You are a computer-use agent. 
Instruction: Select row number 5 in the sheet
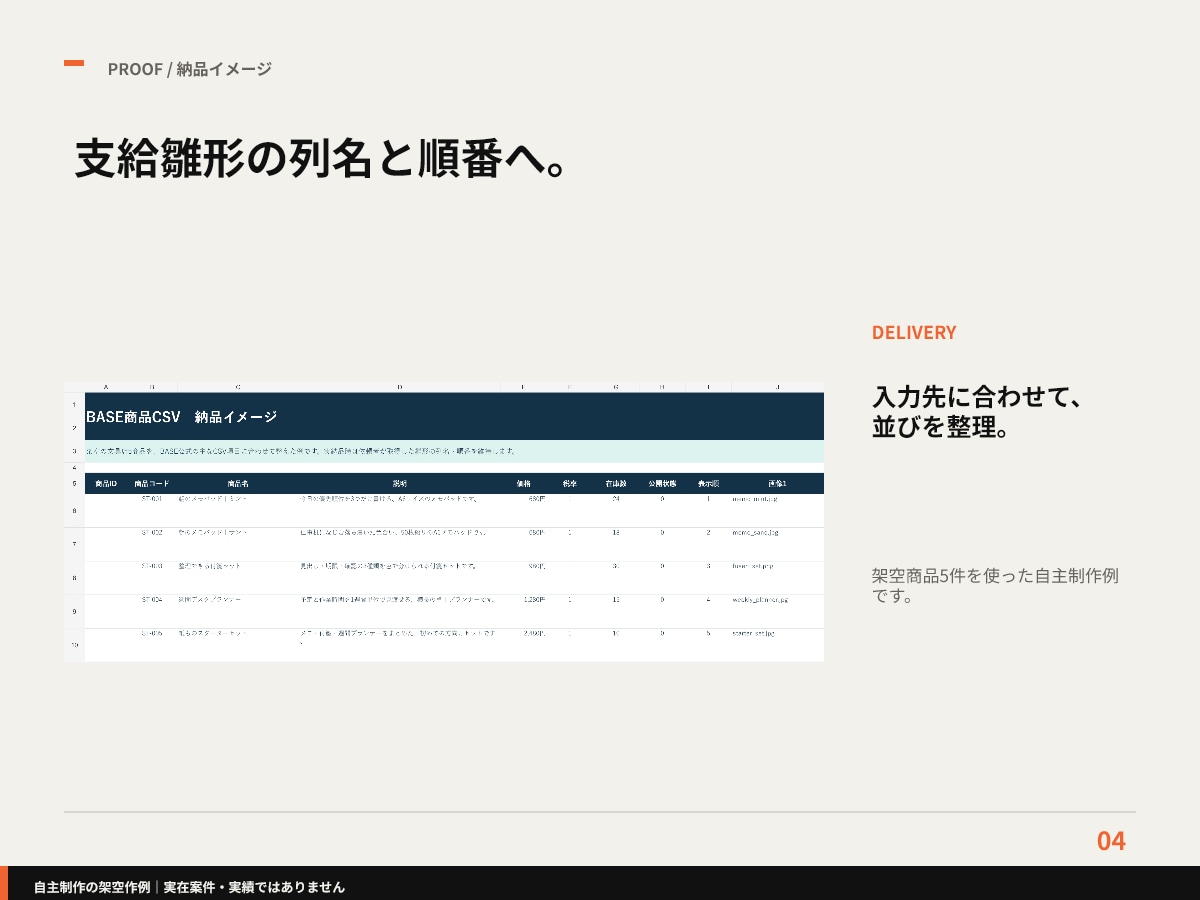pyautogui.click(x=74, y=483)
